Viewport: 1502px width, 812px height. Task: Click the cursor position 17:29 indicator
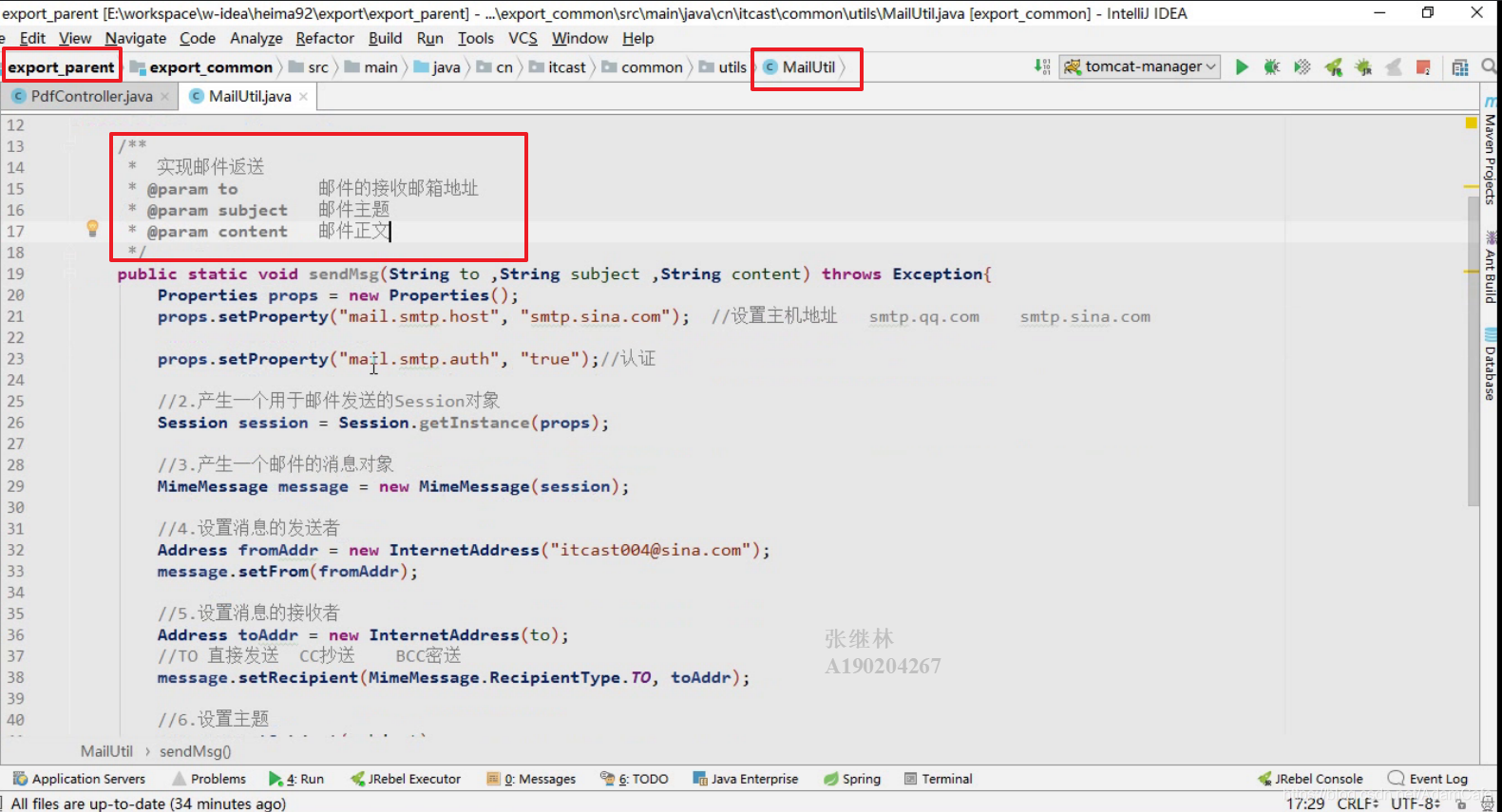point(1305,803)
